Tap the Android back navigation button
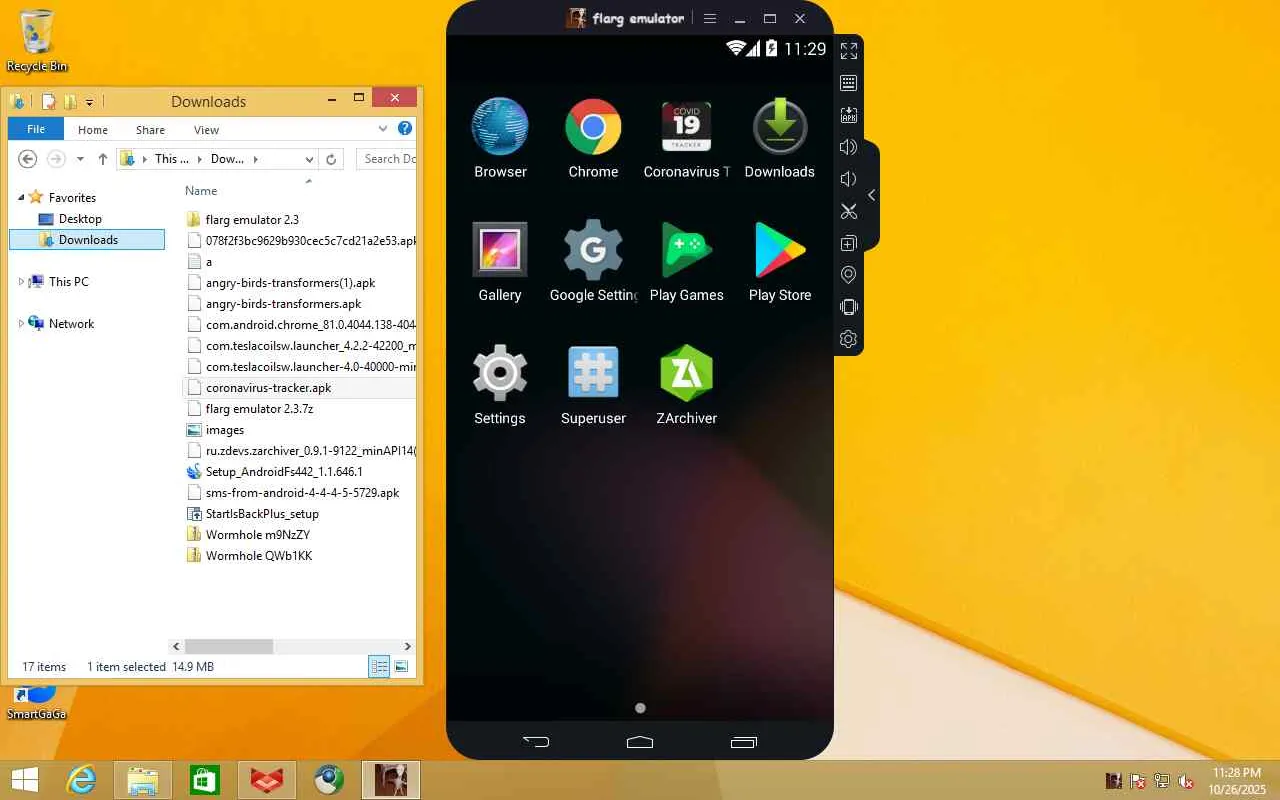This screenshot has width=1280, height=800. (x=537, y=742)
